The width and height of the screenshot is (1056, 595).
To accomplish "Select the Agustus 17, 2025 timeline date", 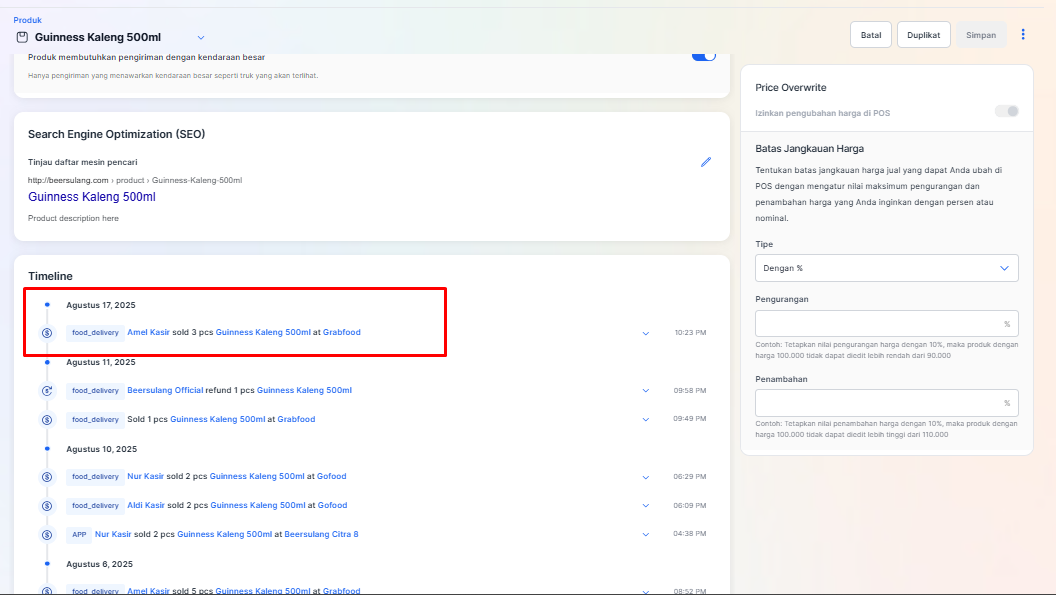I will click(x=101, y=305).
